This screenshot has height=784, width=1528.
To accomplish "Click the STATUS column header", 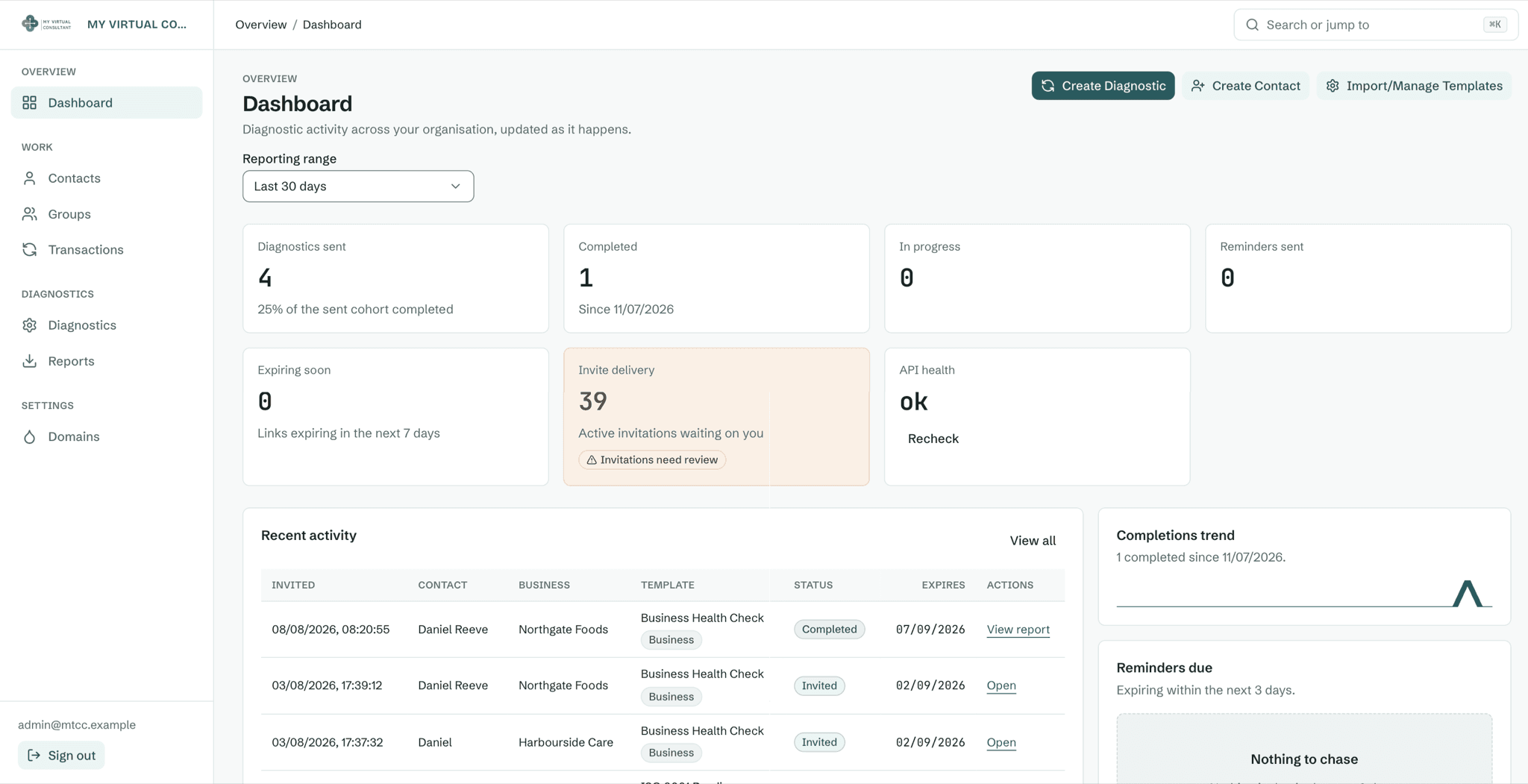I will pyautogui.click(x=813, y=586).
